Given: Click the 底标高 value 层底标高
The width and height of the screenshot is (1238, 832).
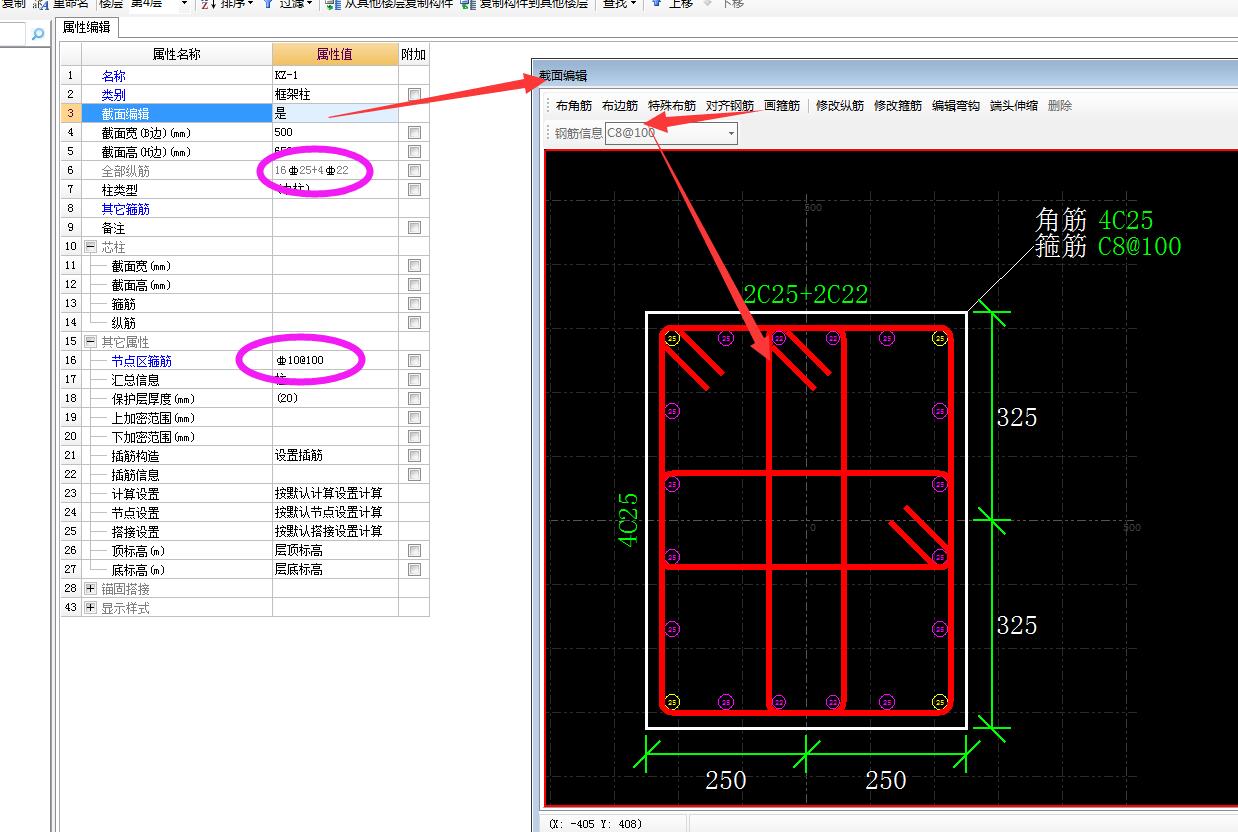Looking at the screenshot, I should tap(335, 569).
